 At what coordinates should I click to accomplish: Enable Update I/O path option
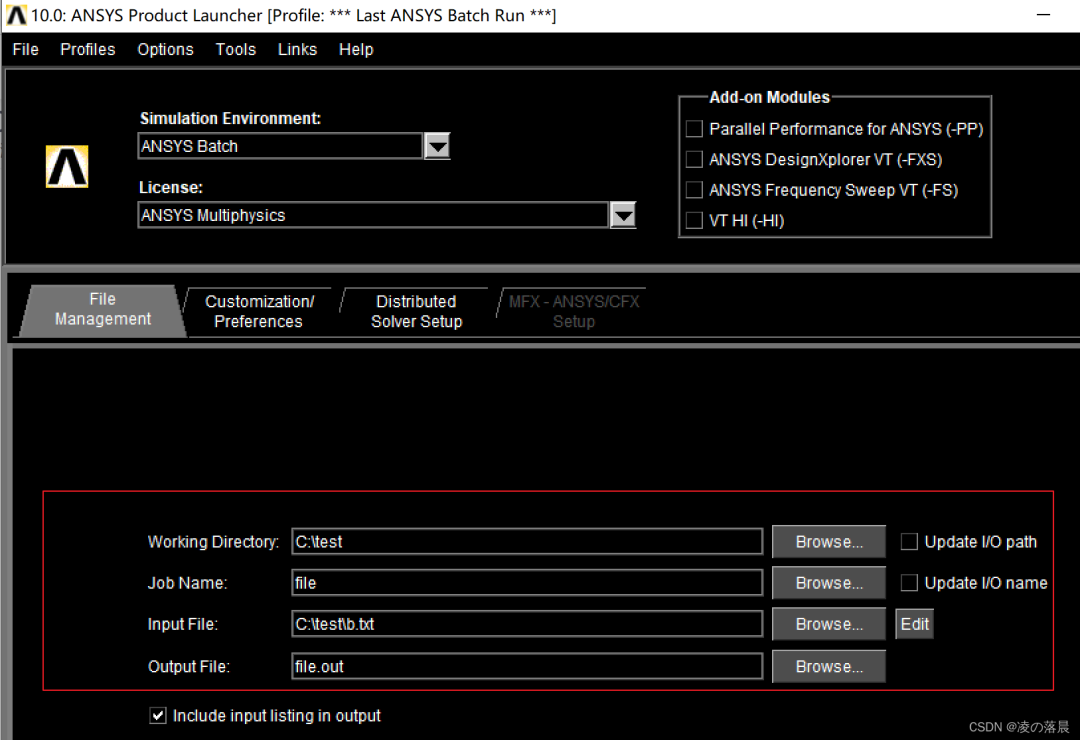pyautogui.click(x=909, y=541)
